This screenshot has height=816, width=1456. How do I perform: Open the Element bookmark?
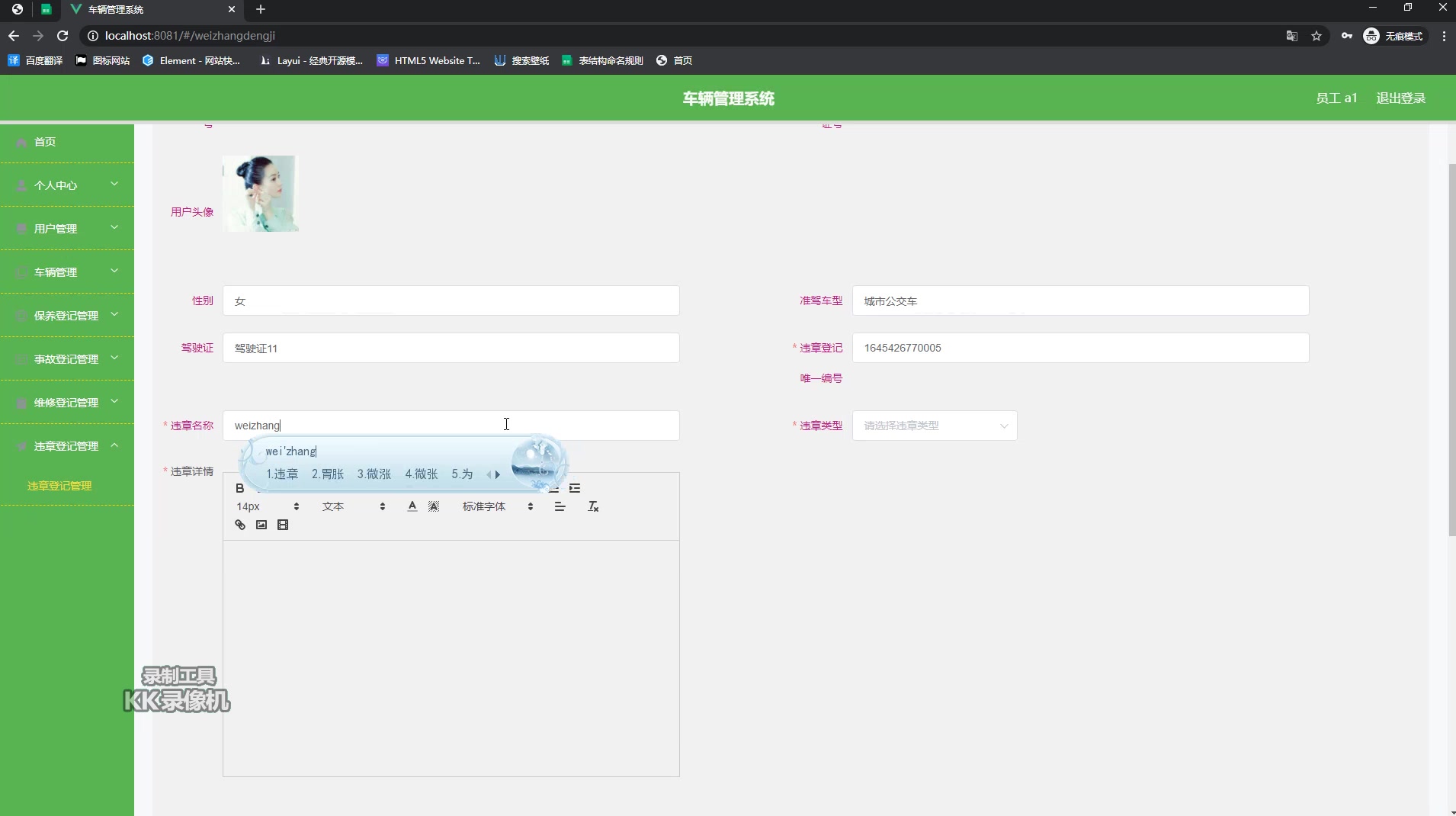click(x=191, y=60)
